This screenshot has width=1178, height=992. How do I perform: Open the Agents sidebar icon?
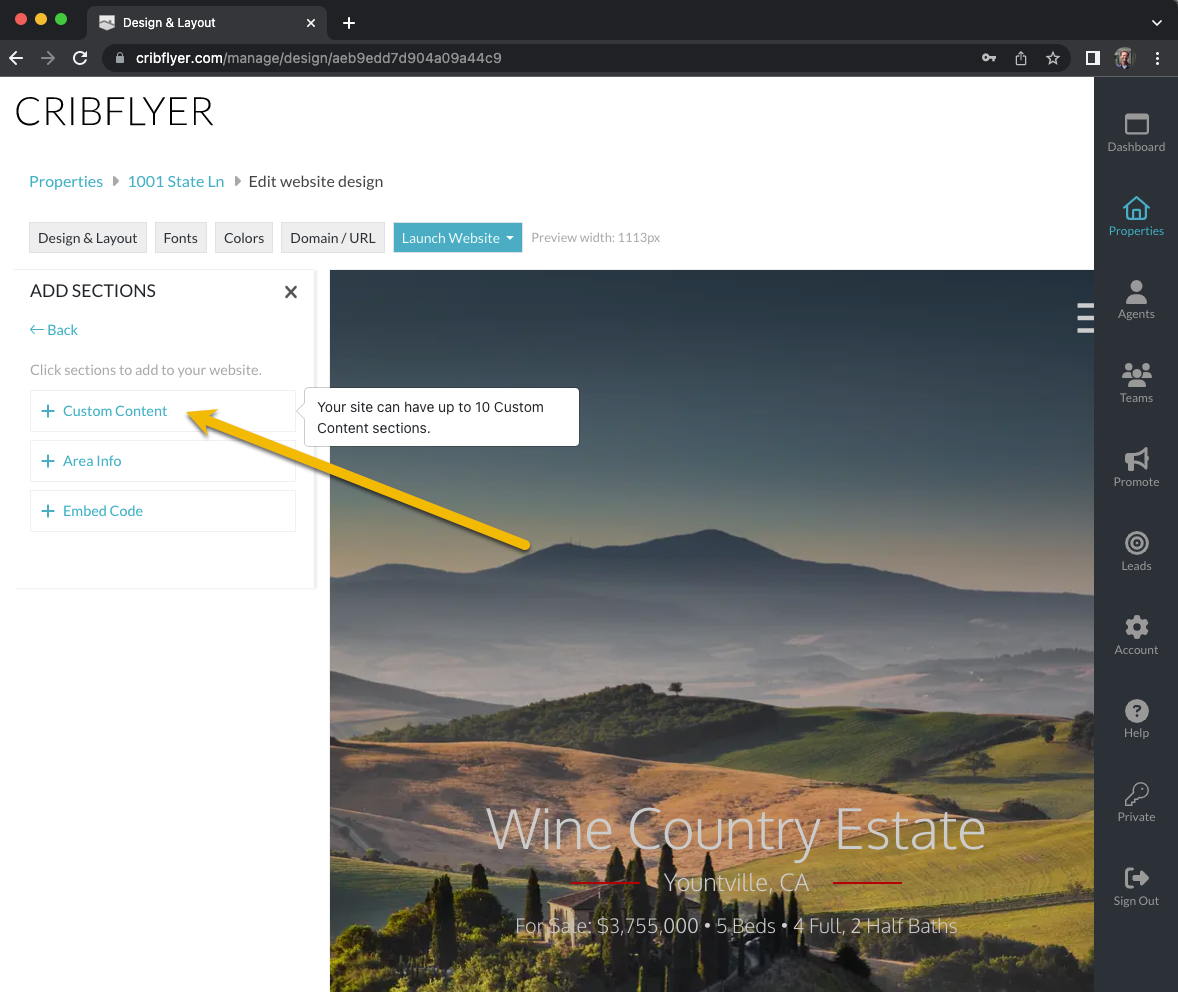click(x=1136, y=300)
